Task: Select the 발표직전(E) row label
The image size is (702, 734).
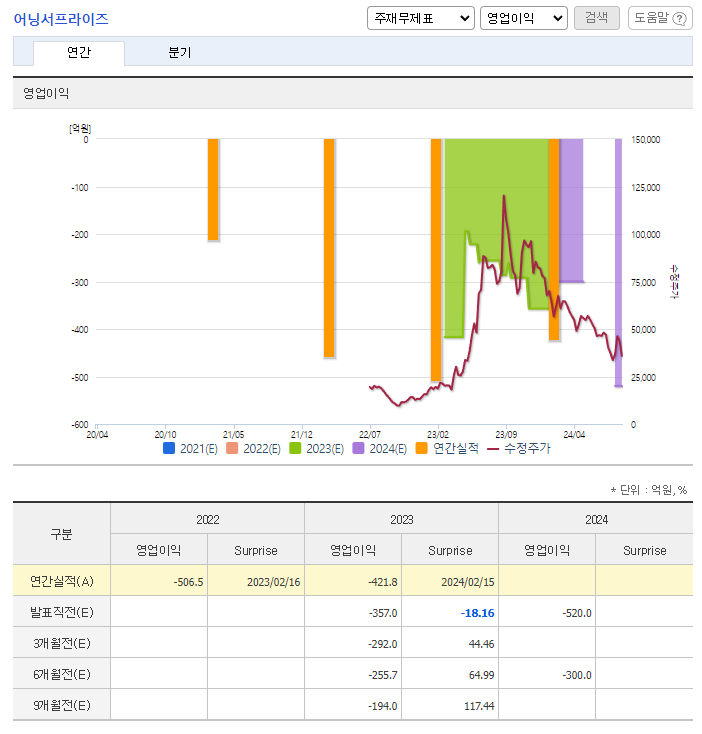Action: point(61,612)
